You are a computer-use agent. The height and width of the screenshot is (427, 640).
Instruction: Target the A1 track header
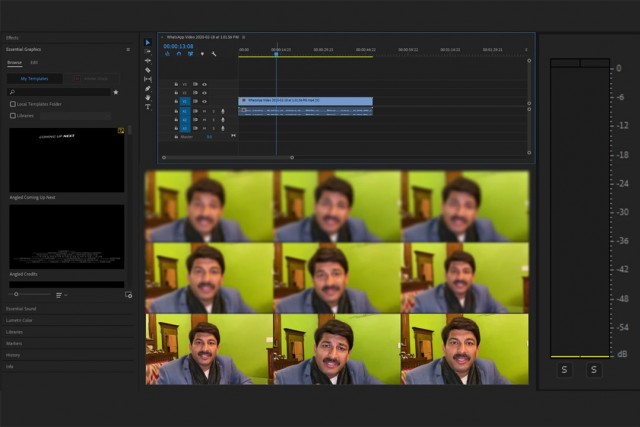[184, 111]
